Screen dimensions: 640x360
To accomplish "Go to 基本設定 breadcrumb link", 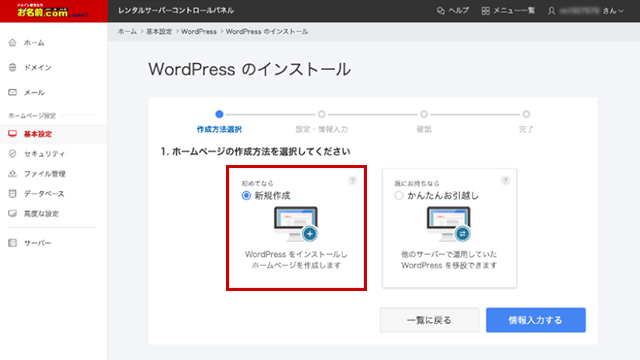I will pos(159,31).
